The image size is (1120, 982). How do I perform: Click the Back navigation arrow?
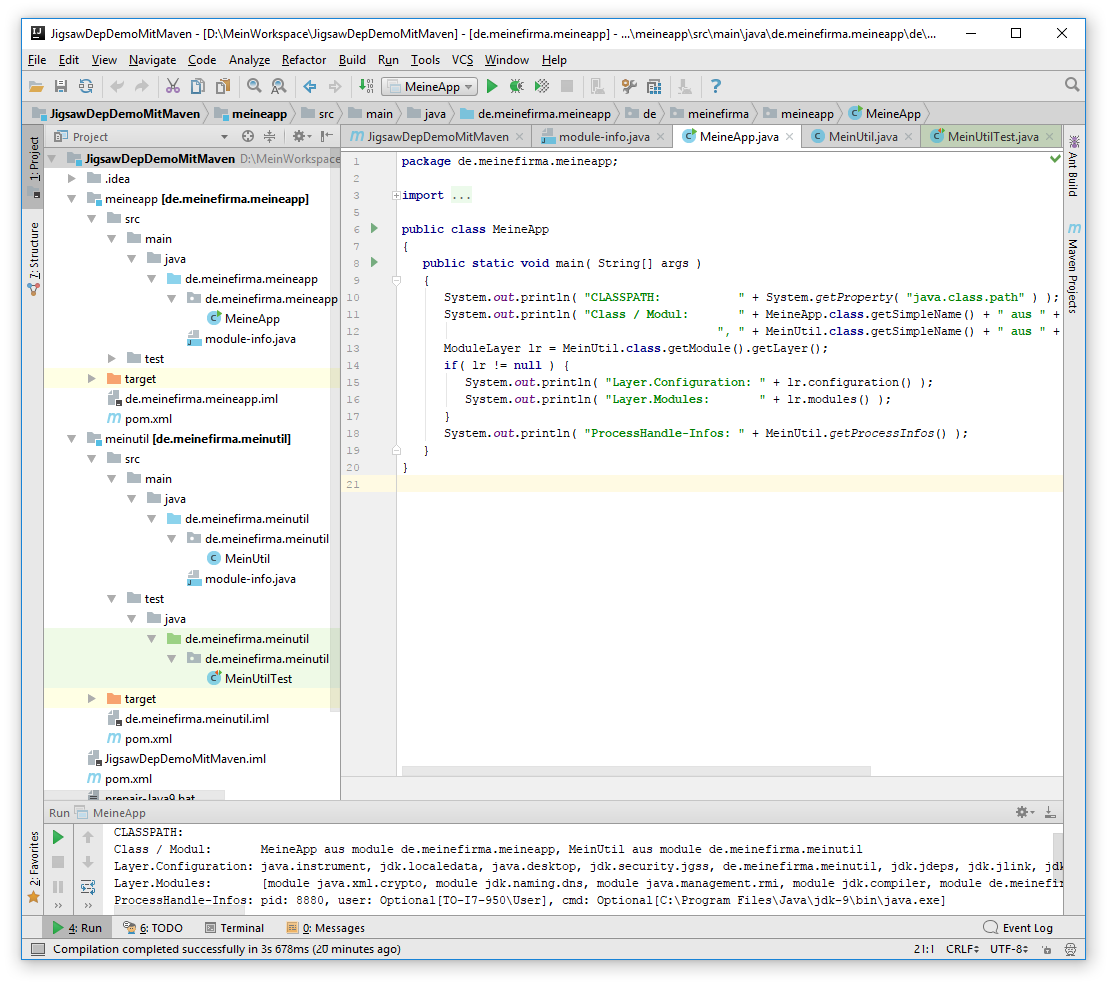tap(310, 86)
